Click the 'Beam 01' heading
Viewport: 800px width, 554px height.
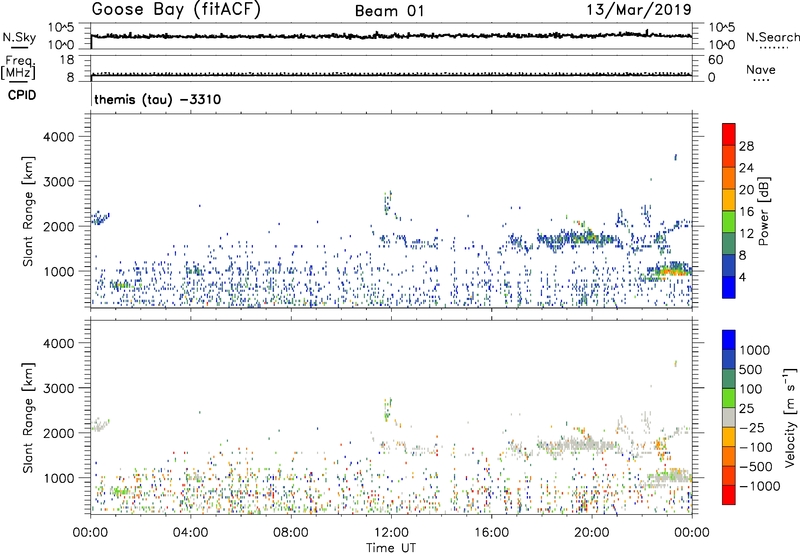click(x=390, y=11)
